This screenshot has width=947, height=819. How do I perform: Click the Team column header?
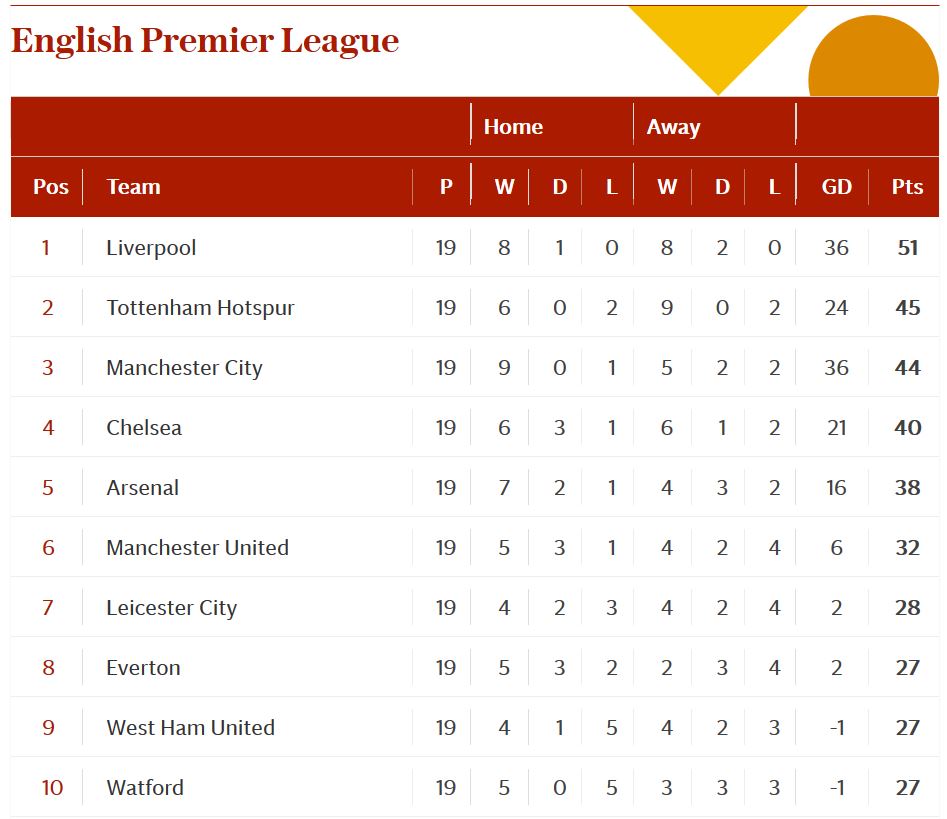(133, 187)
